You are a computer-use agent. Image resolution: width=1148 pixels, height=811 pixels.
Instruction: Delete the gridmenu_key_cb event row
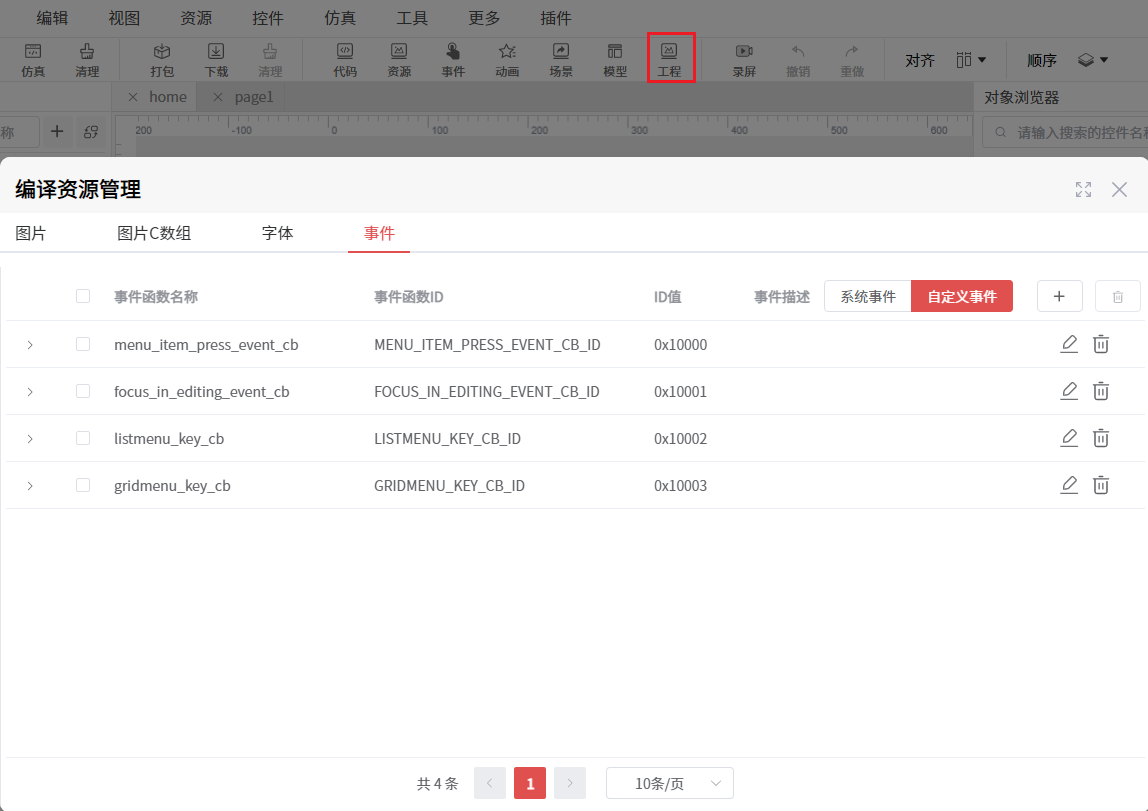click(1100, 485)
